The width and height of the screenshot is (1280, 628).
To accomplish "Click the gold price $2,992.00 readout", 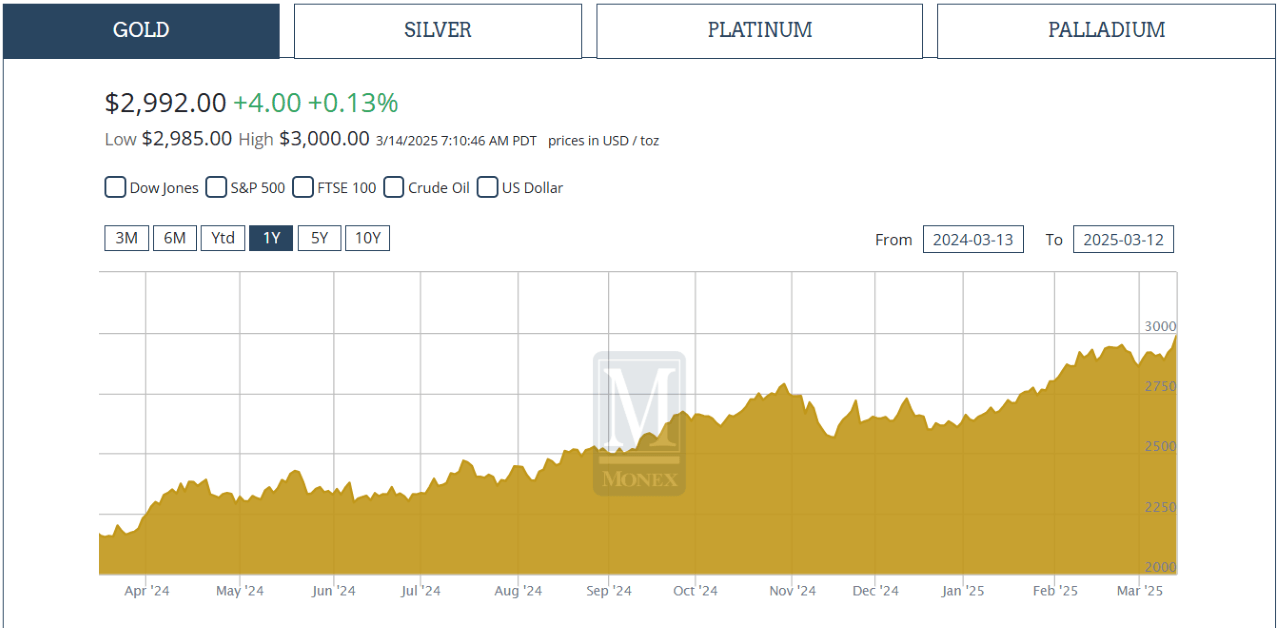I will pos(166,103).
